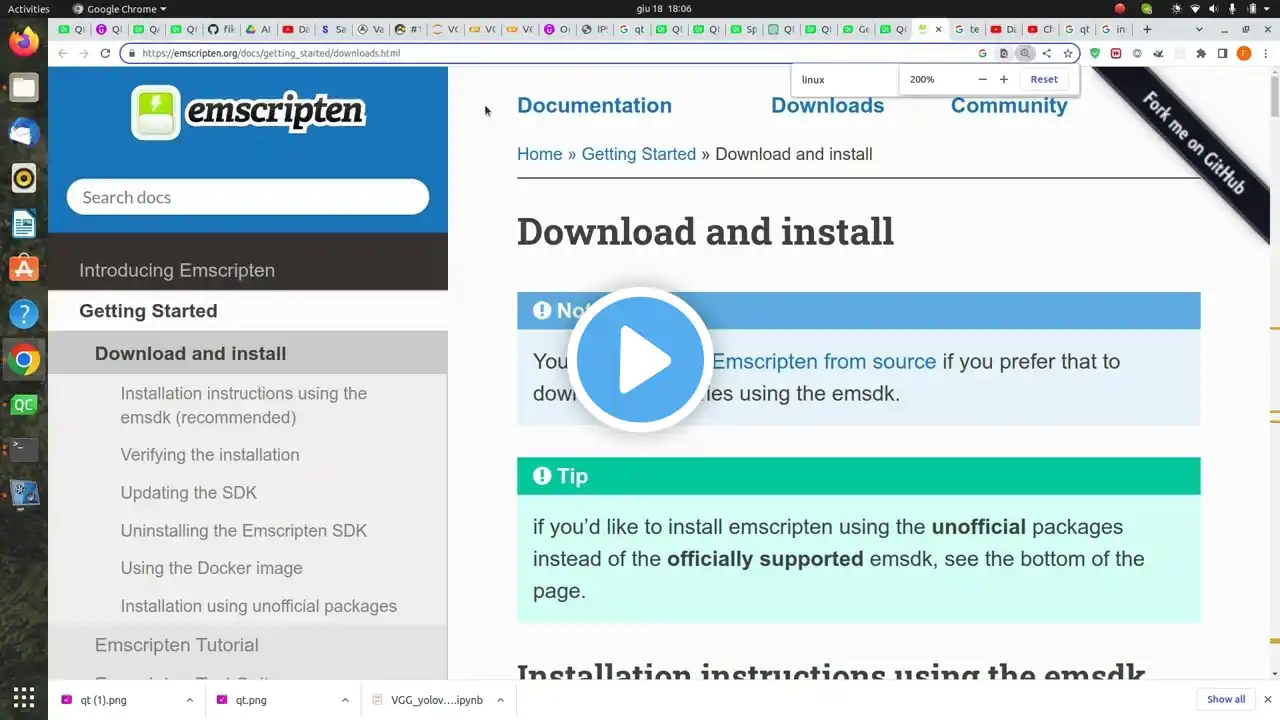
Task: Open the Community menu item
Action: [x=1009, y=105]
